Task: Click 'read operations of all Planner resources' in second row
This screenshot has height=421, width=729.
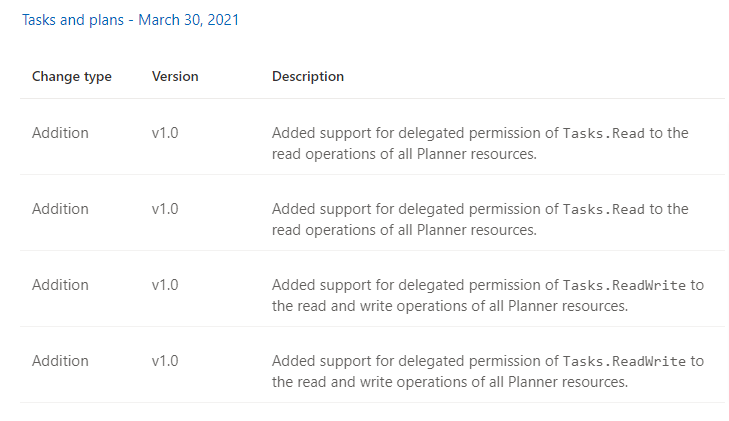Action: (x=404, y=230)
